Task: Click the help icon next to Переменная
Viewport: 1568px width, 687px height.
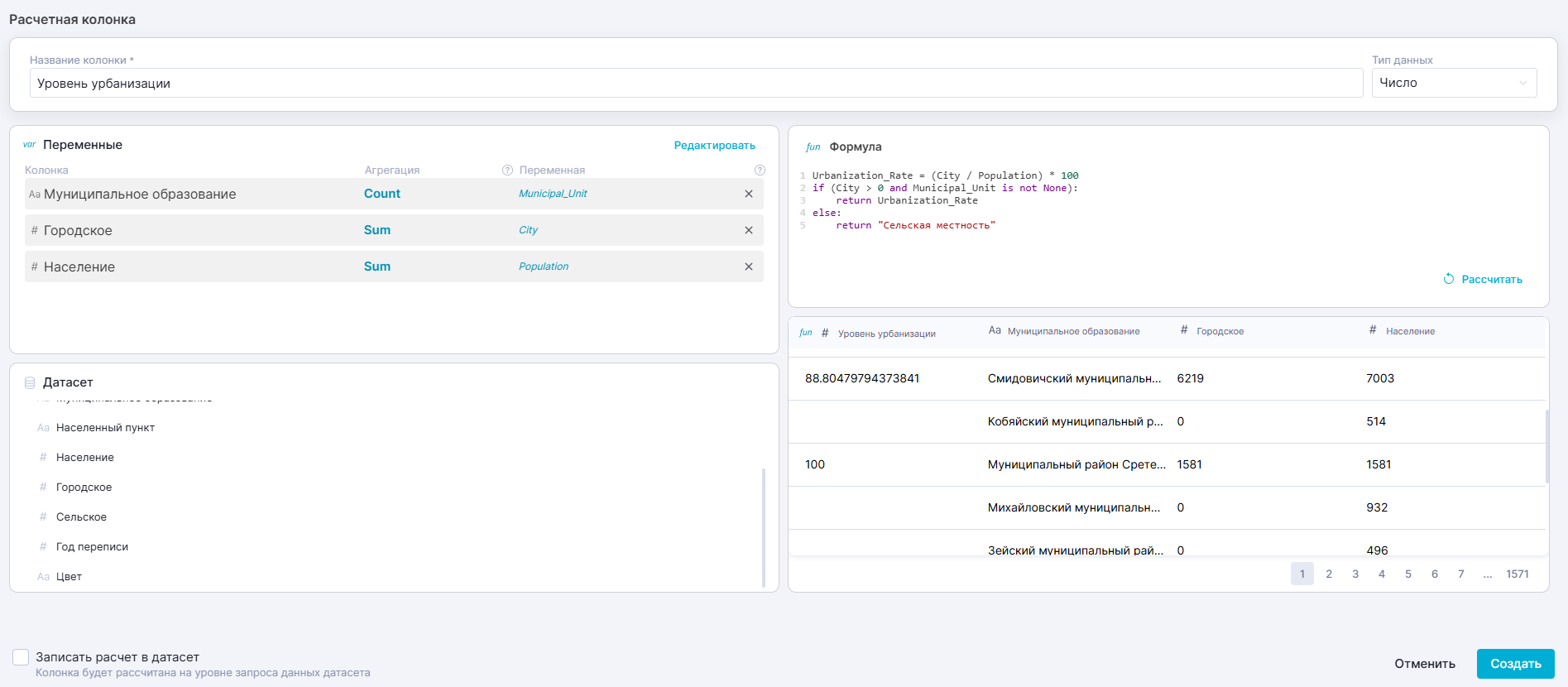Action: 760,171
